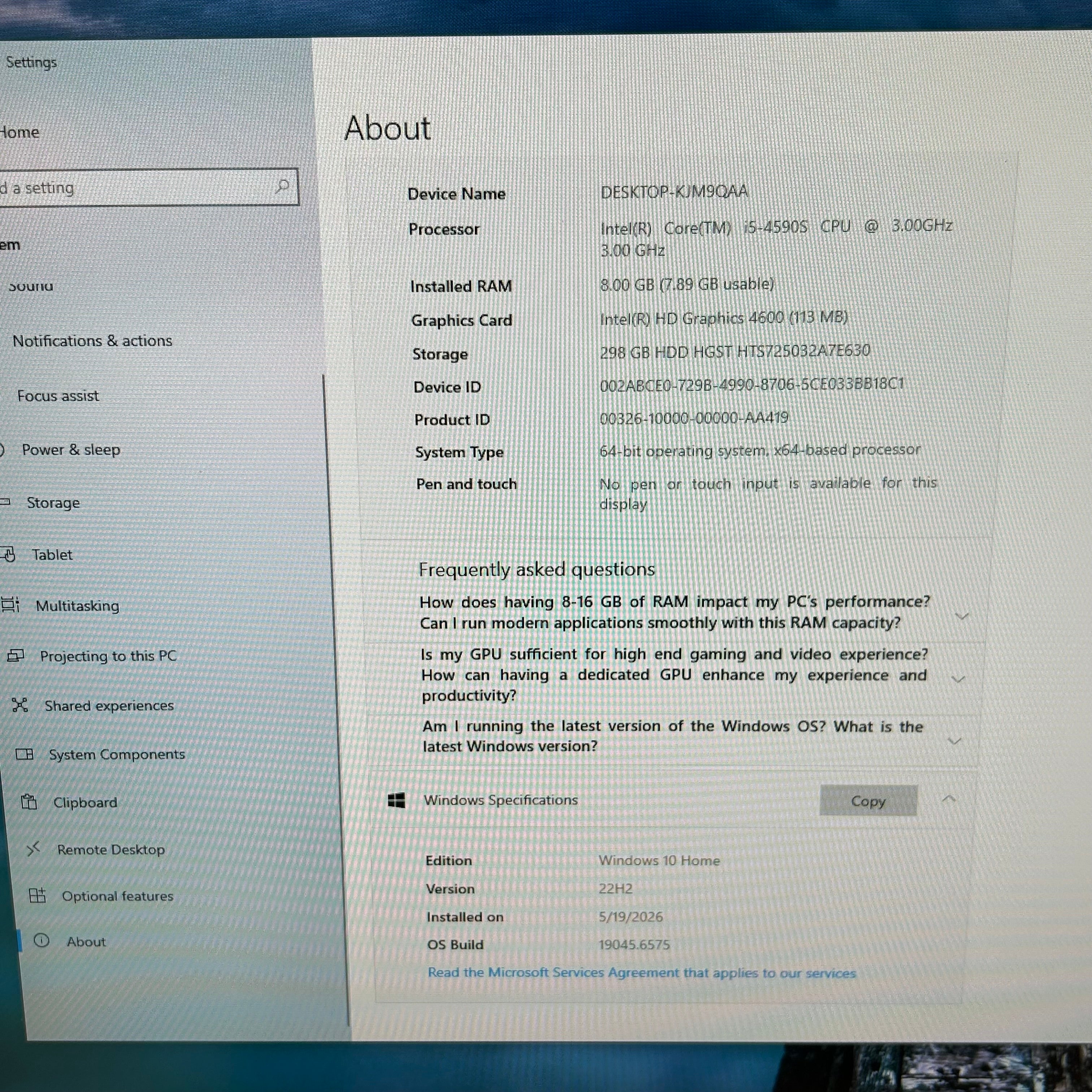
Task: Click the Settings window title text
Action: coord(31,62)
